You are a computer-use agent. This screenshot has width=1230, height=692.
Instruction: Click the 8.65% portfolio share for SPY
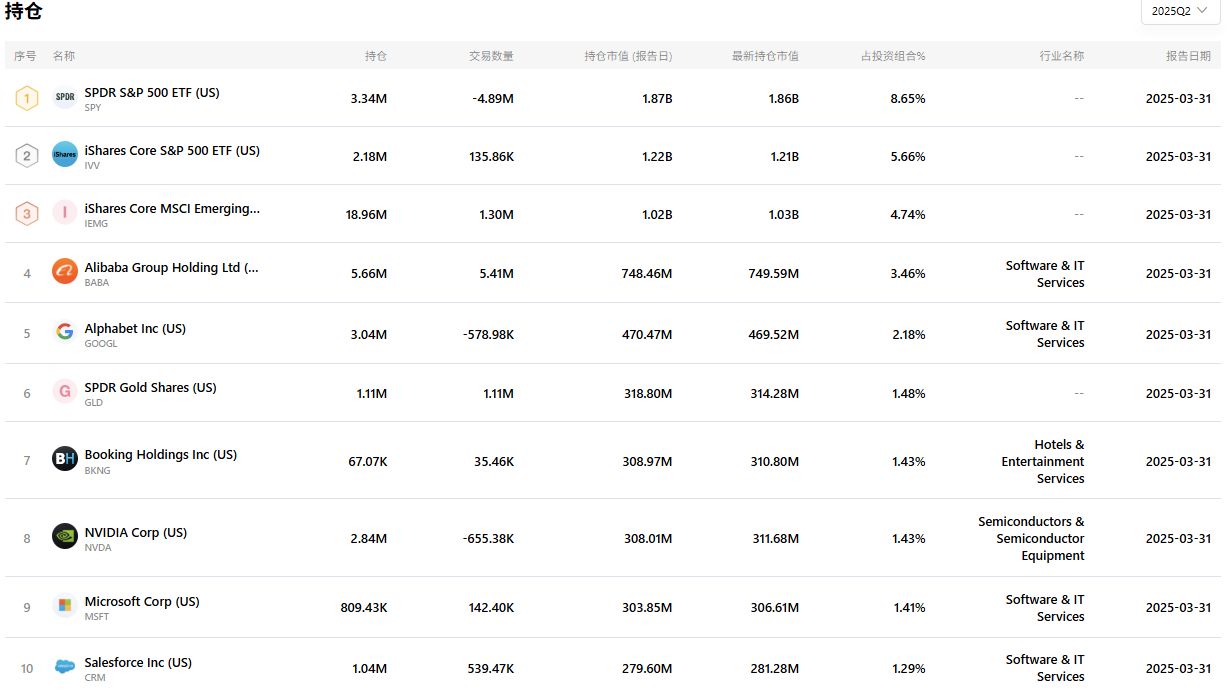point(908,99)
